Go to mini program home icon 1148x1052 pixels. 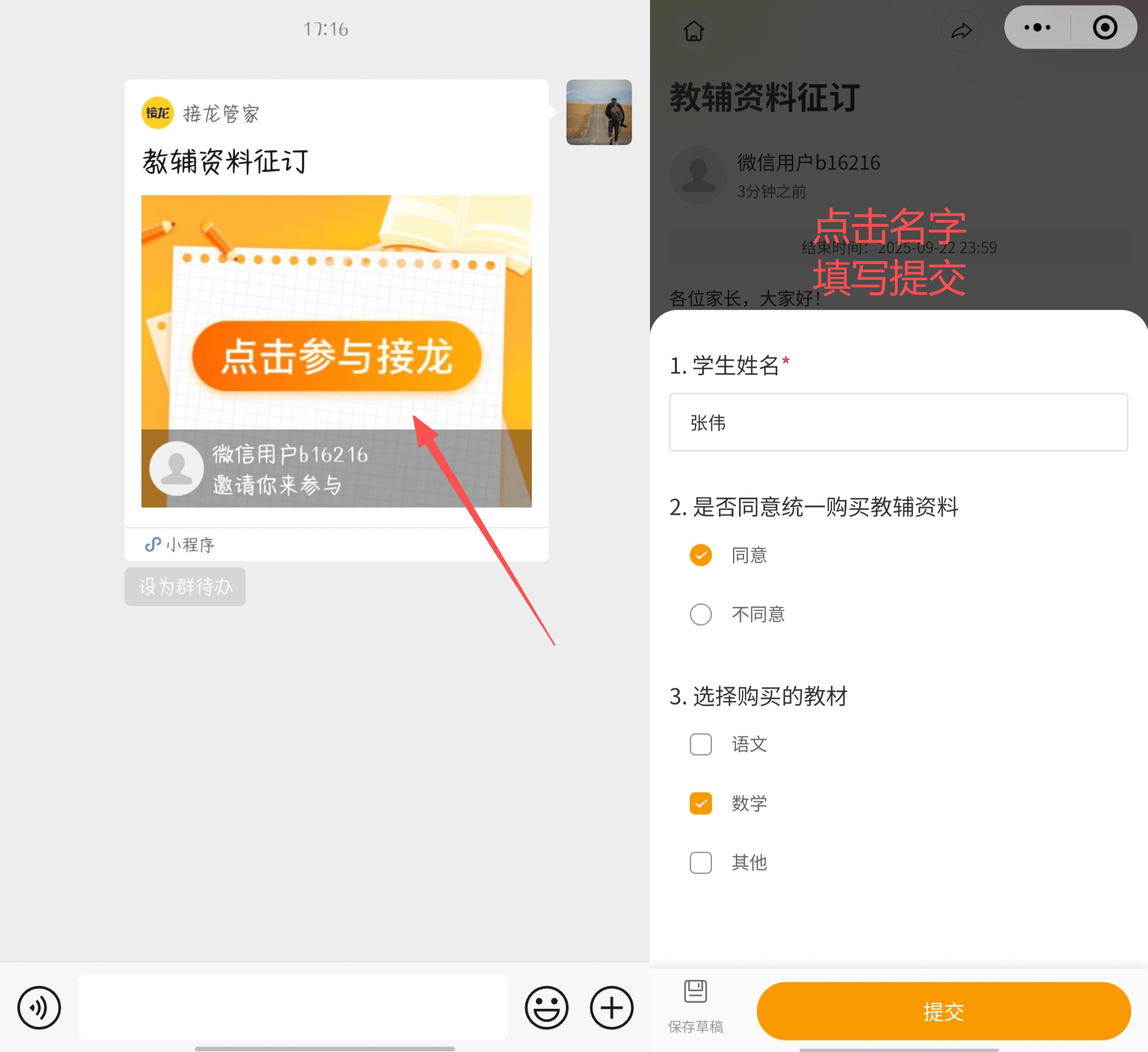click(694, 30)
